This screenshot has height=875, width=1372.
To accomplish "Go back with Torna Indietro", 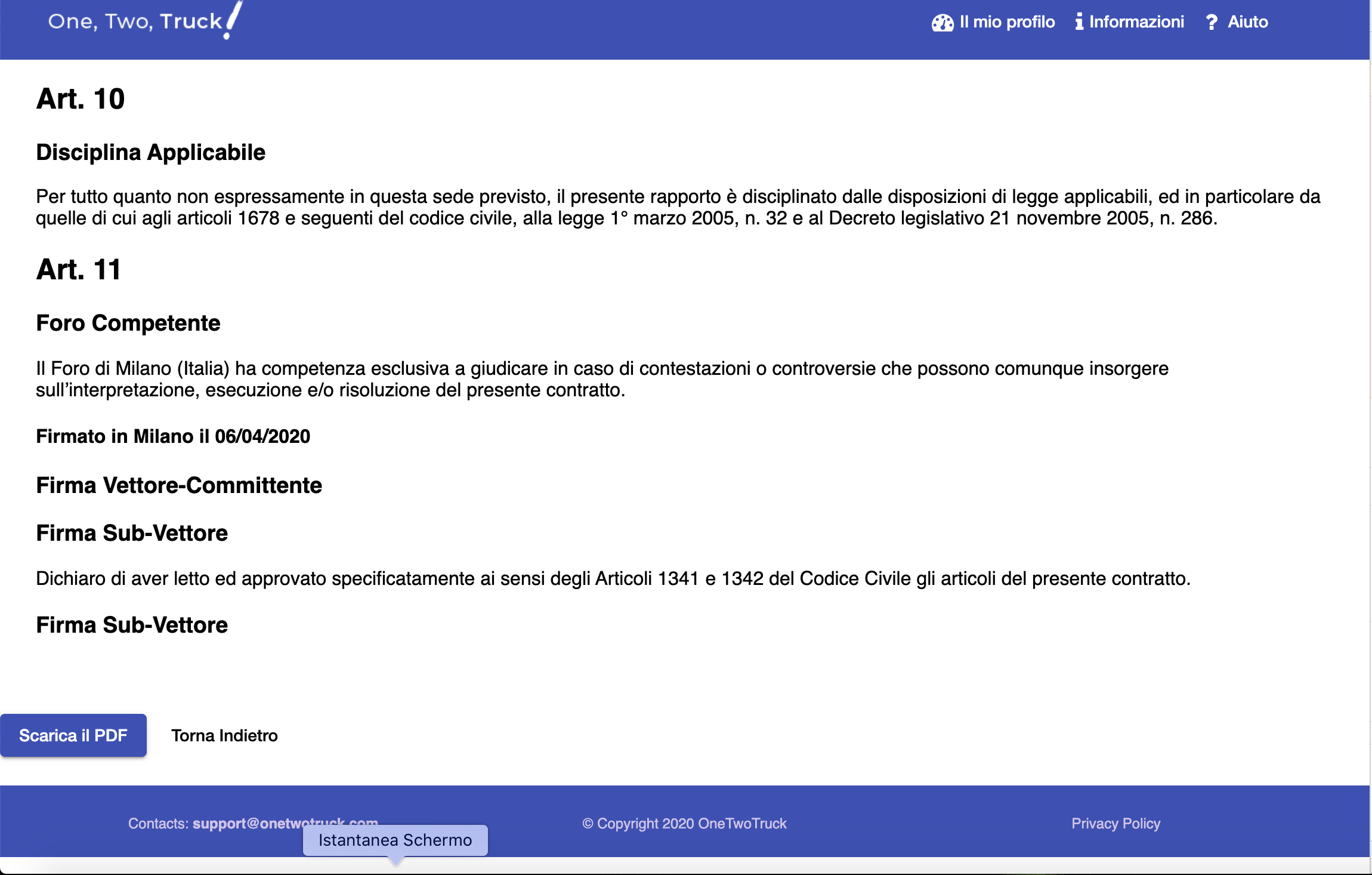I will [224, 735].
